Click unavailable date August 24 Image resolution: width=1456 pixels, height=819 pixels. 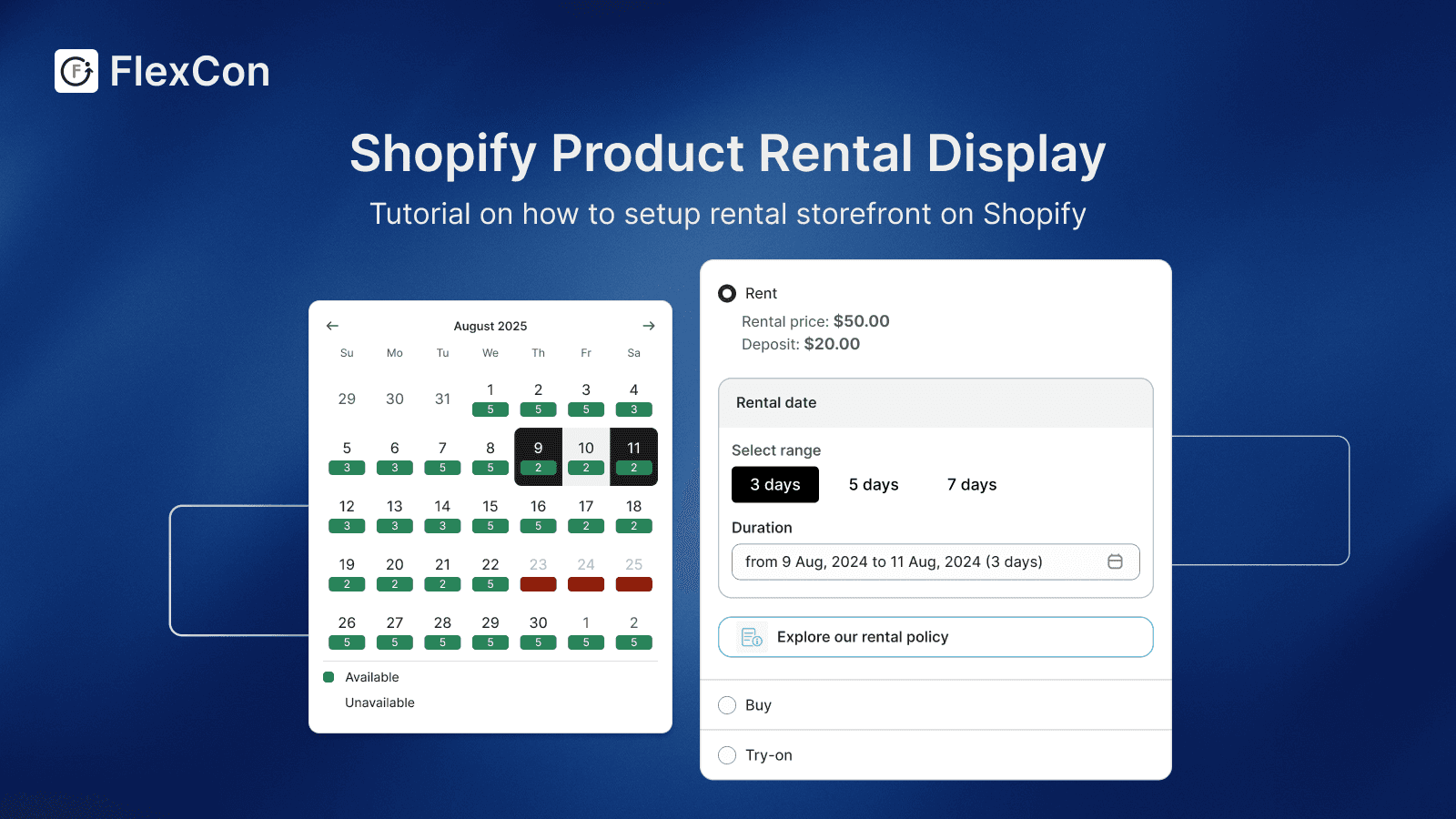586,573
